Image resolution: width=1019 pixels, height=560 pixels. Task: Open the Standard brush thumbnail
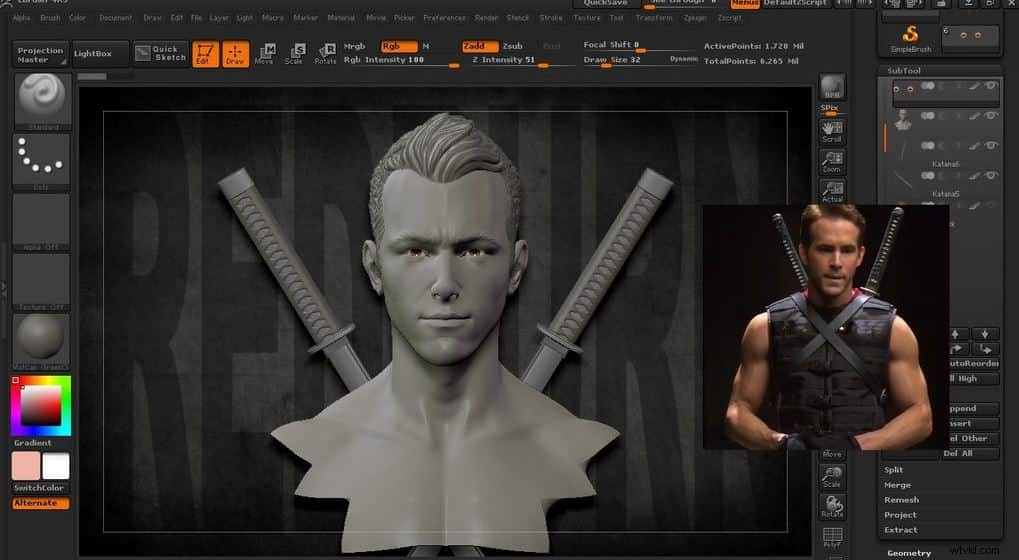pyautogui.click(x=42, y=101)
